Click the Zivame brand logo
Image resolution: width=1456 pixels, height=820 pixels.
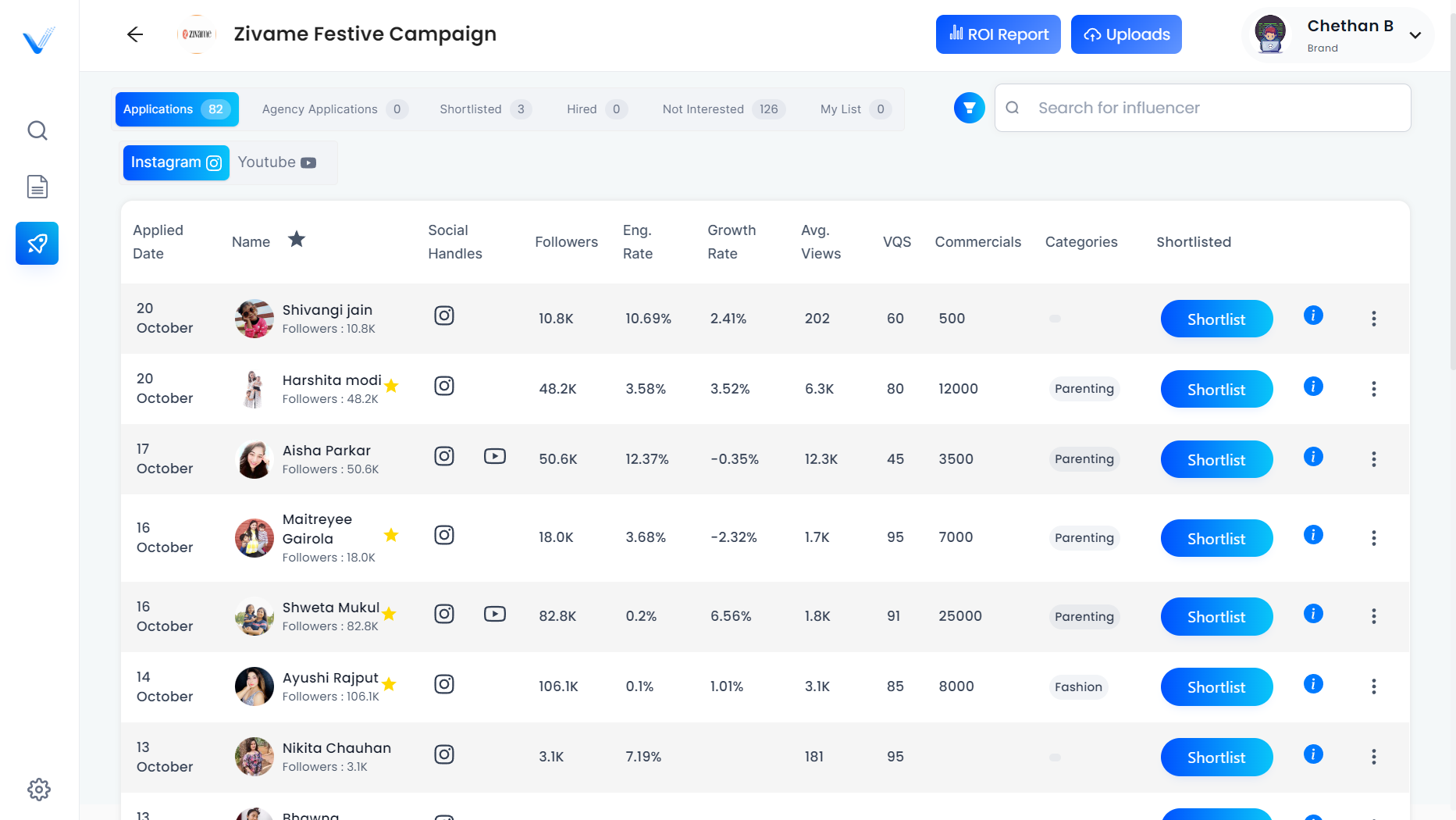point(198,34)
